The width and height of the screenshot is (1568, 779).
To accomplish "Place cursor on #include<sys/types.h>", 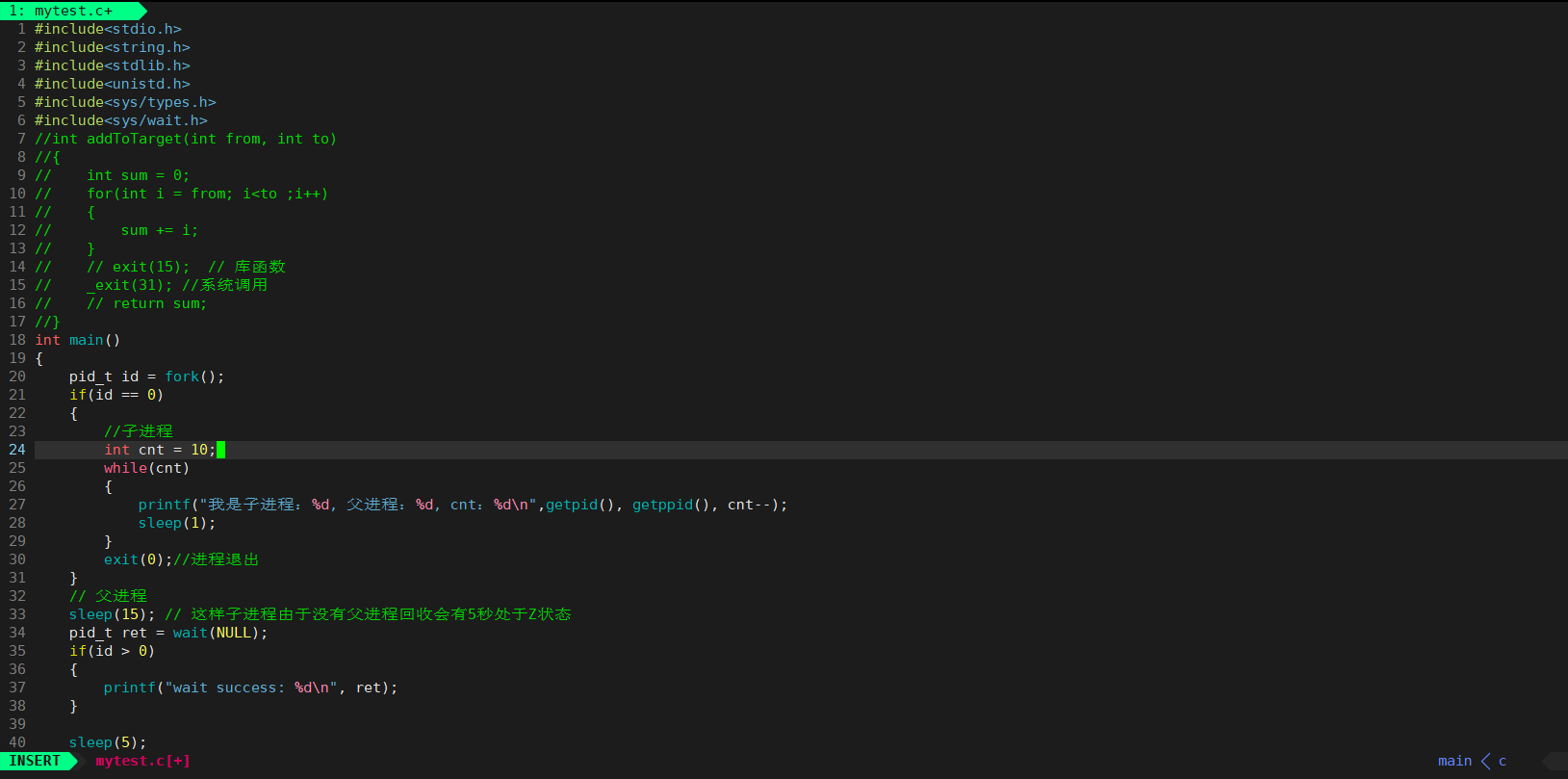I will coord(125,102).
